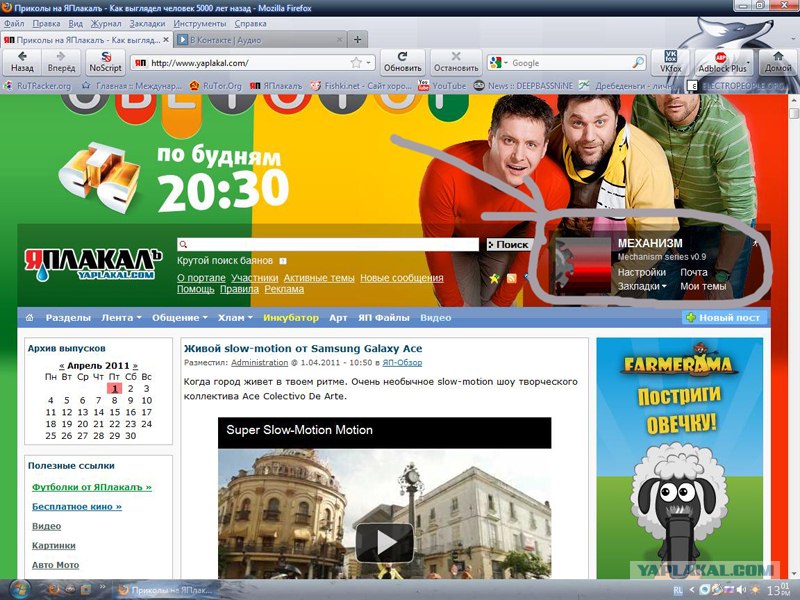Reload the page with Обновить

[403, 62]
